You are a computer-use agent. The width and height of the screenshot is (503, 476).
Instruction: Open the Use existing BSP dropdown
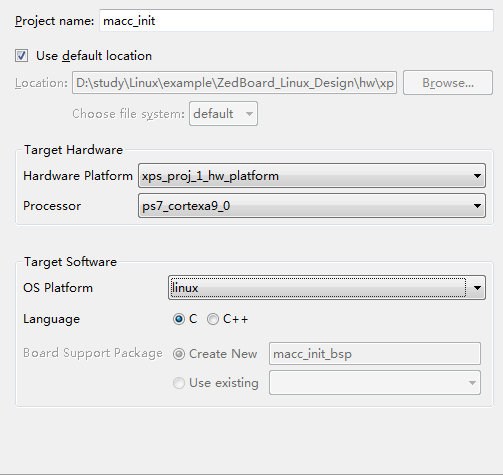[375, 383]
